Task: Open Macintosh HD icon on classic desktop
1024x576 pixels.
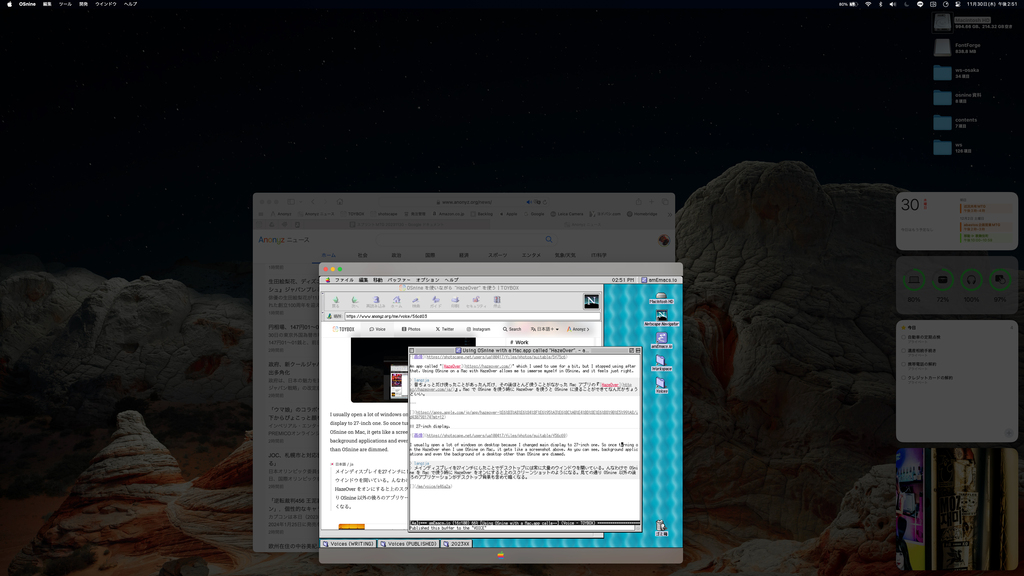Action: [662, 297]
